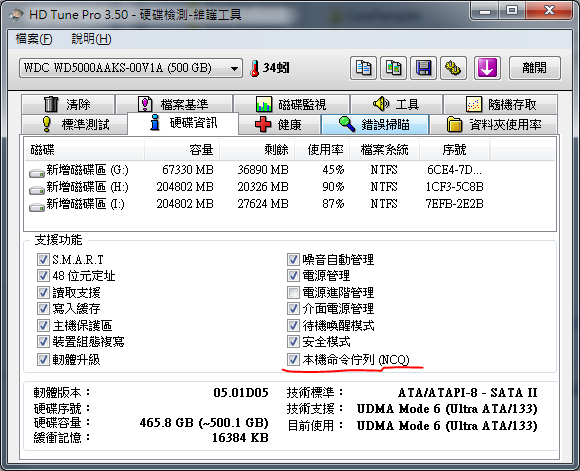Click the blue floppy save icon
The image size is (580, 471).
pos(424,68)
